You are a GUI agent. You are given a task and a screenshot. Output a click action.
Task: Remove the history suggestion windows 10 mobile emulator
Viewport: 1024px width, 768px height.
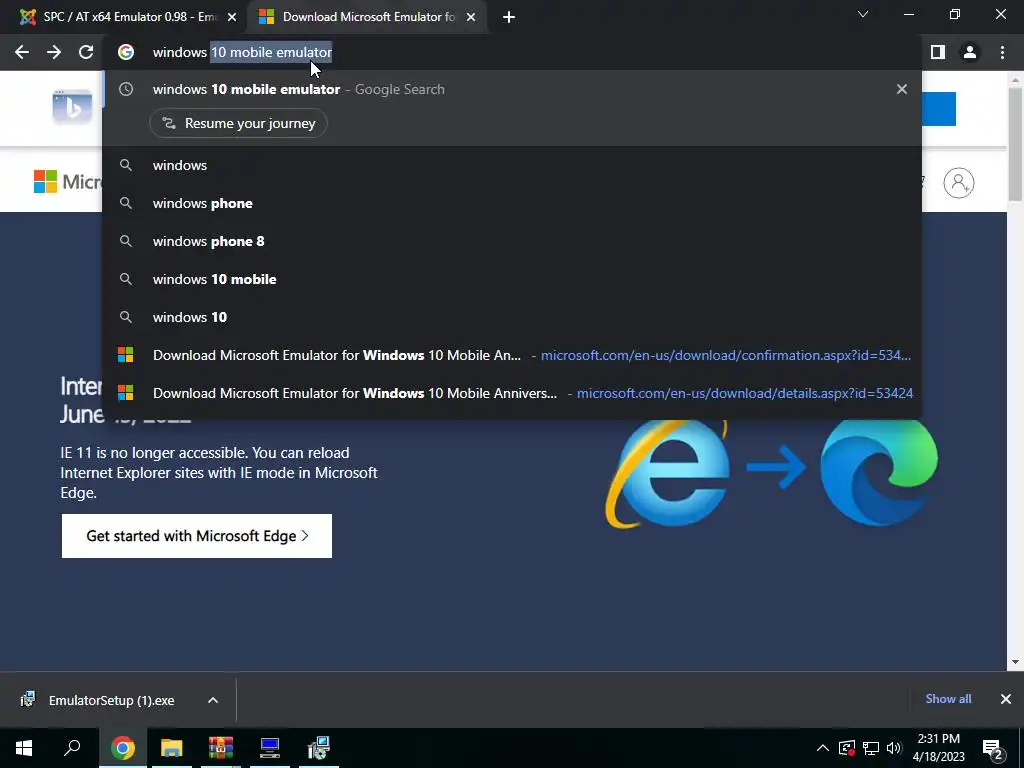coord(902,89)
